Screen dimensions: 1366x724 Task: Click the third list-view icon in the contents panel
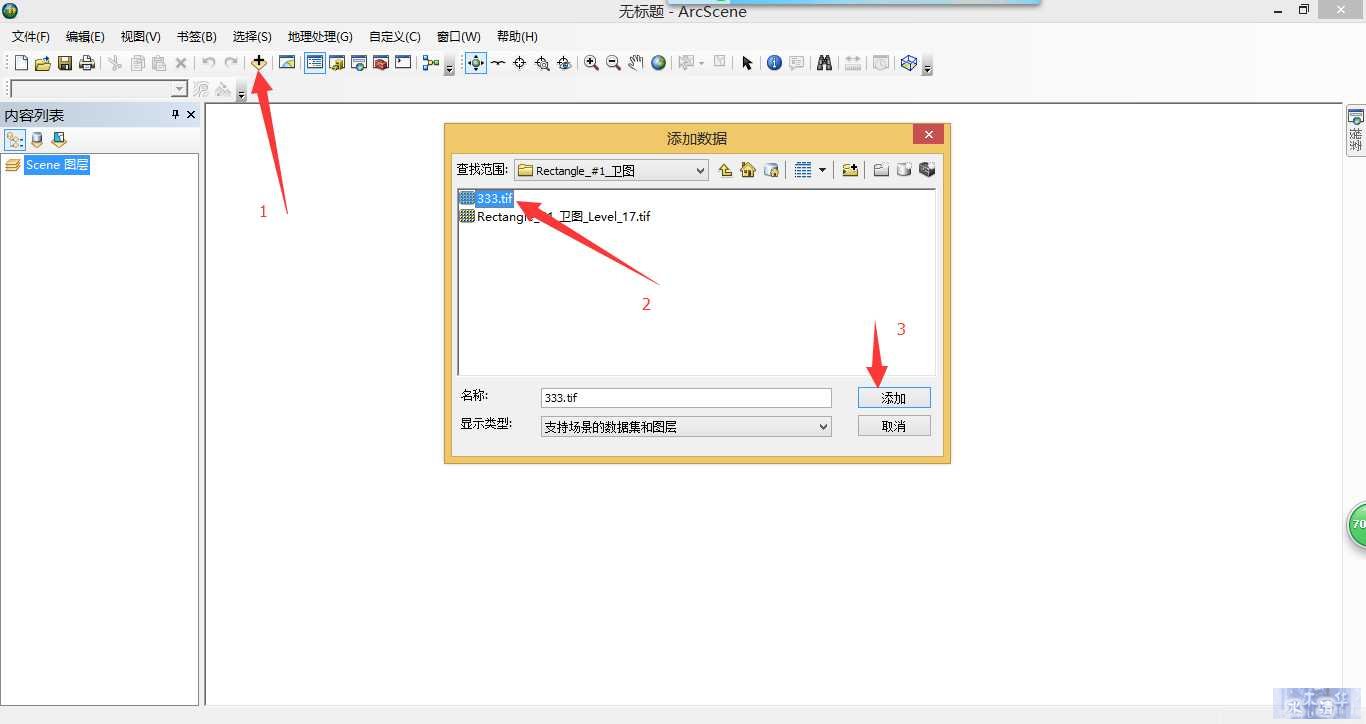59,140
